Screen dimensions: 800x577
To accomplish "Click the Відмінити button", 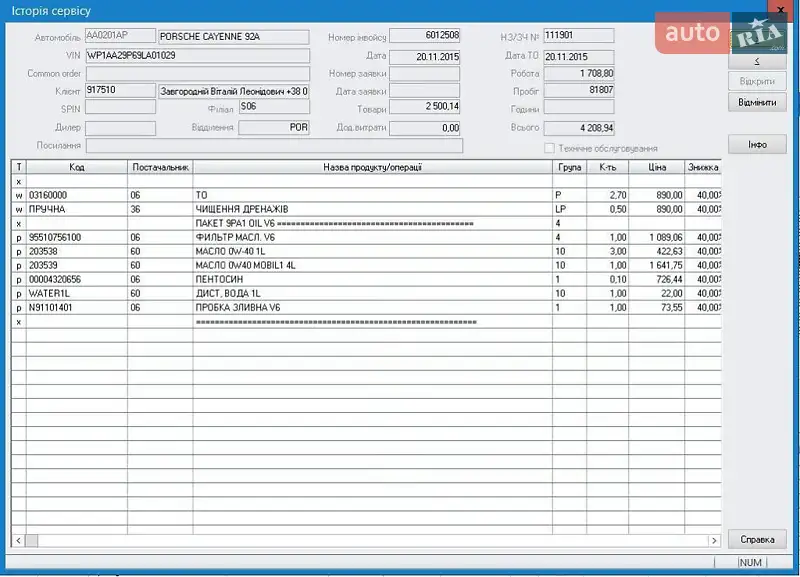I will coord(757,102).
